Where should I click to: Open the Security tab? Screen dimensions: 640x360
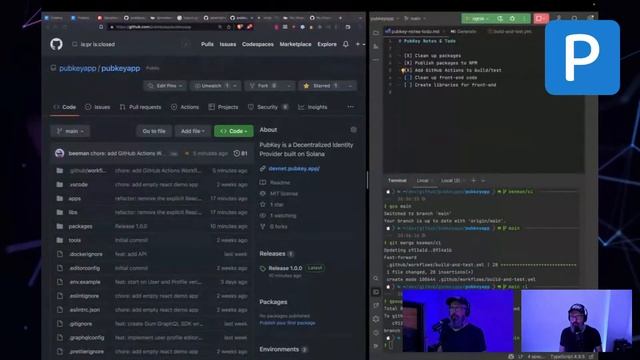tap(268, 107)
